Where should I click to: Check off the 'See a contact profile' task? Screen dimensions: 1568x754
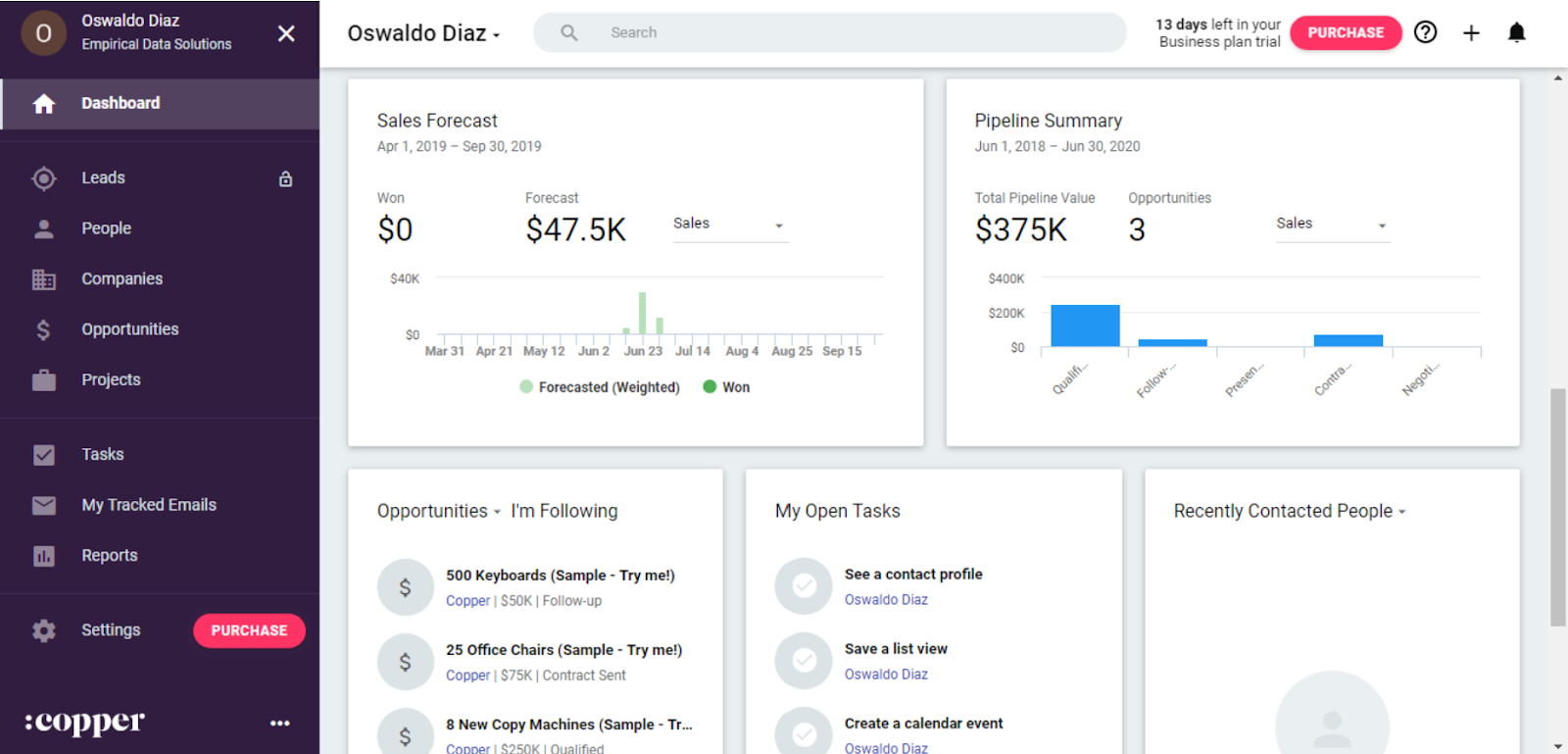click(804, 586)
